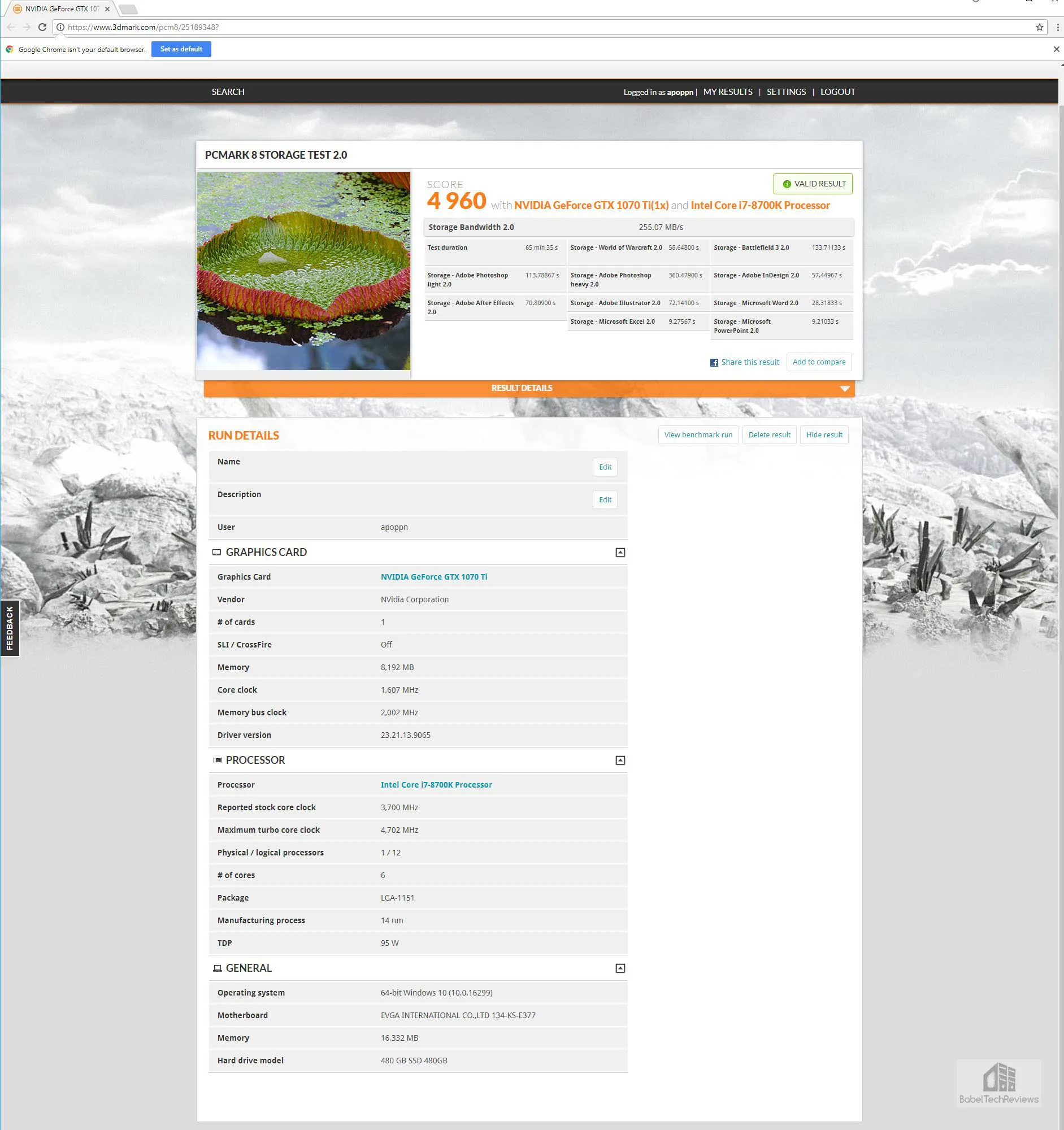Click the water lily benchmark thumbnail
The image size is (1064, 1130).
pyautogui.click(x=303, y=271)
